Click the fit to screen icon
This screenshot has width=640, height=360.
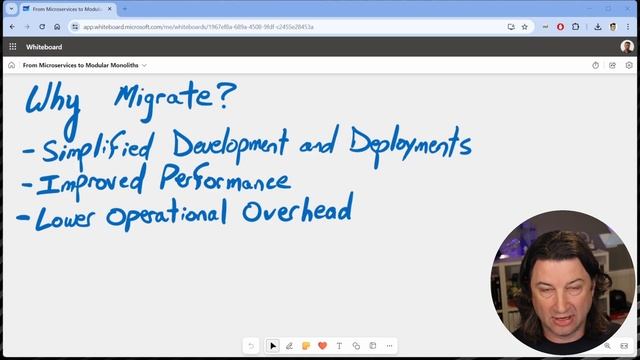[x=624, y=346]
